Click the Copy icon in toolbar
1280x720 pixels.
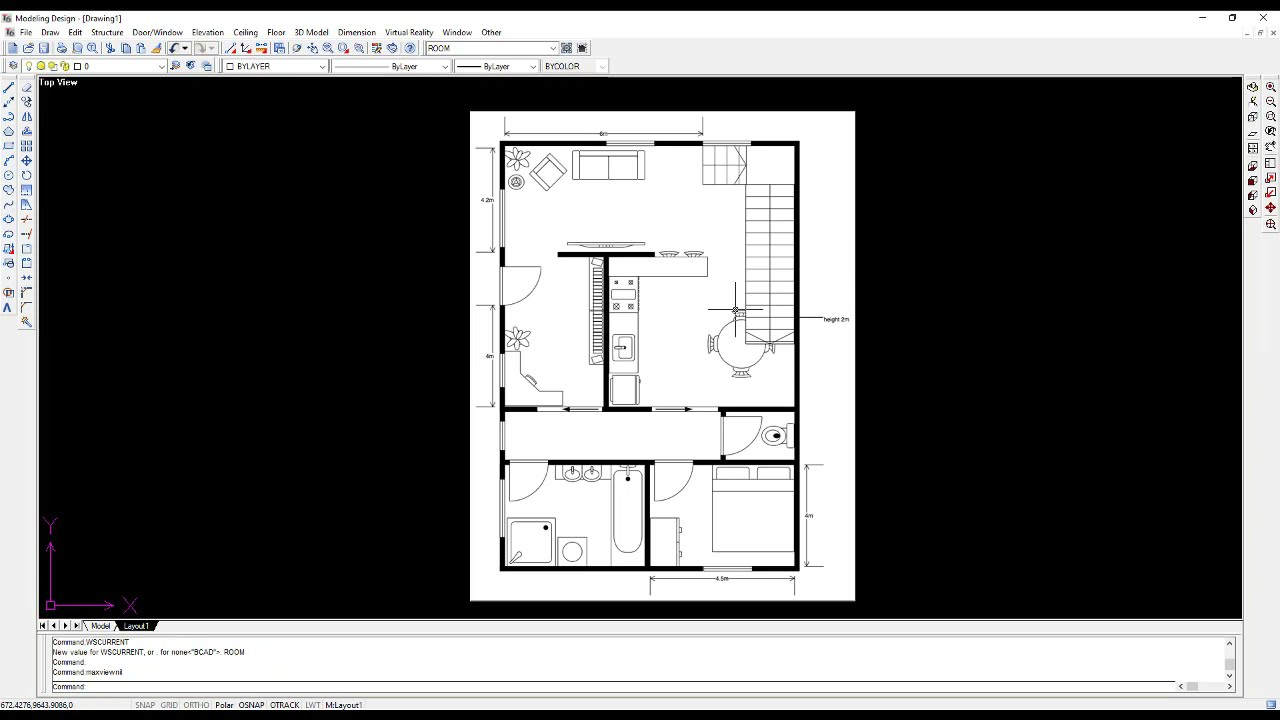pyautogui.click(x=126, y=48)
